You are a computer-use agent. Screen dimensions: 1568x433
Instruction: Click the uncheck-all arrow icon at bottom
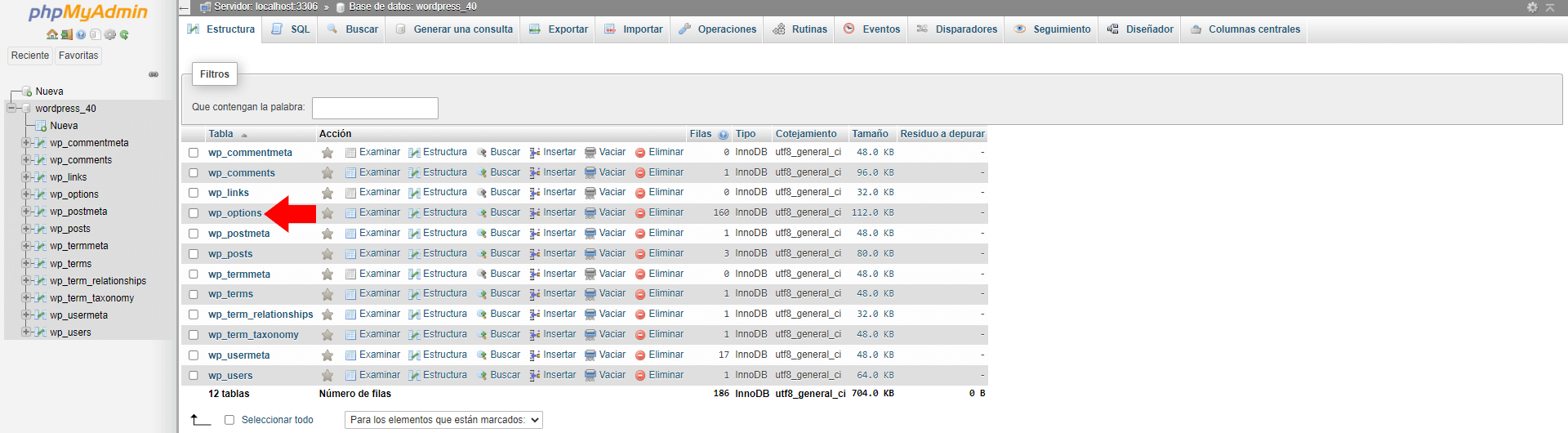pos(200,419)
